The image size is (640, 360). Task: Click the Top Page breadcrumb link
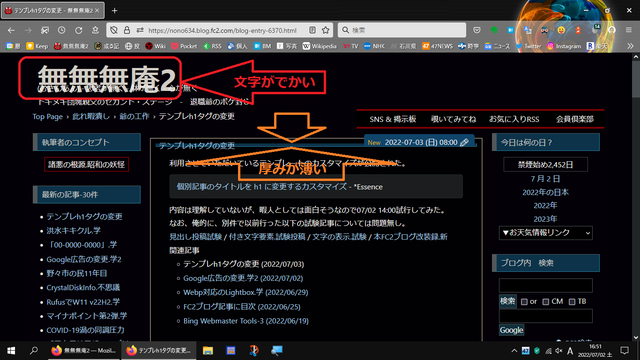pos(48,116)
